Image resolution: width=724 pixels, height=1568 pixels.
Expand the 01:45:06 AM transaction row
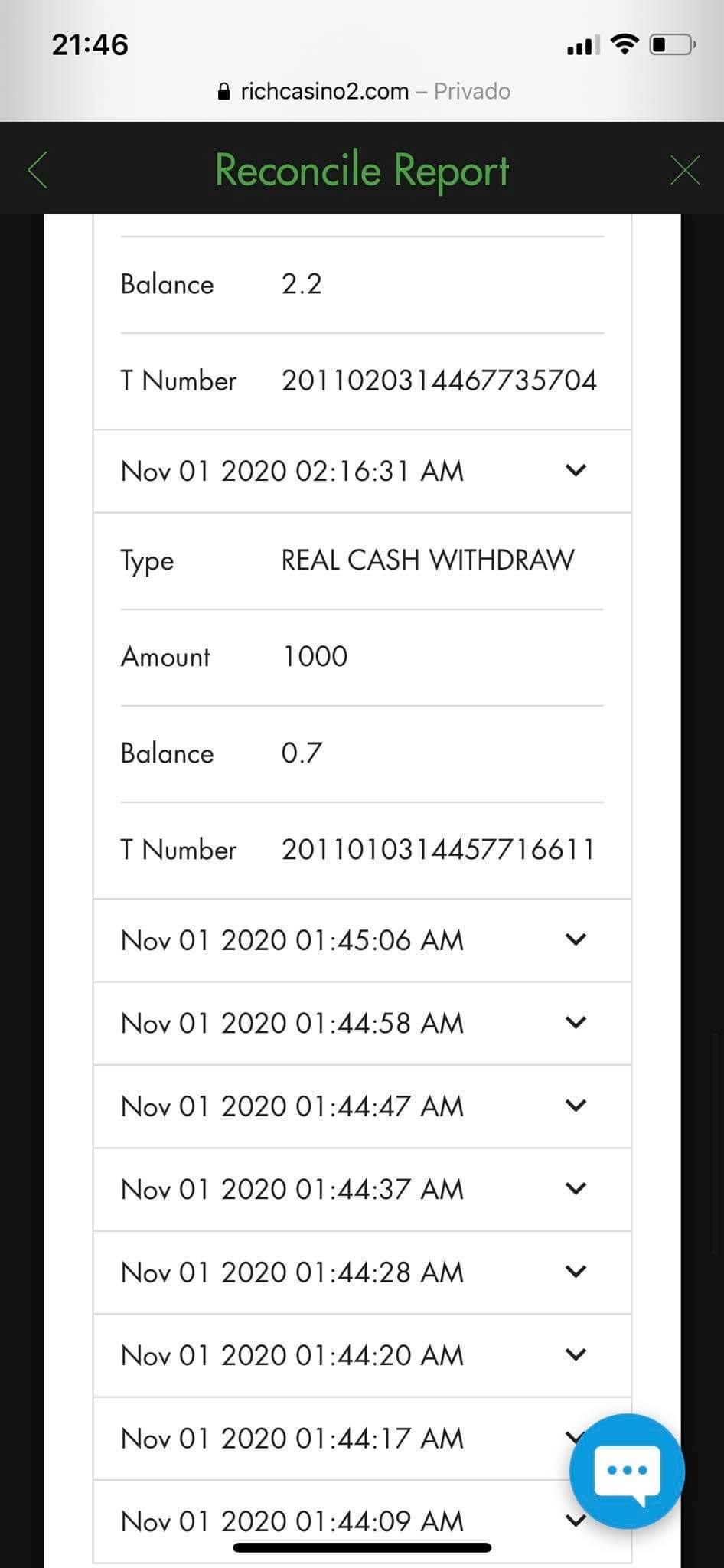point(576,939)
